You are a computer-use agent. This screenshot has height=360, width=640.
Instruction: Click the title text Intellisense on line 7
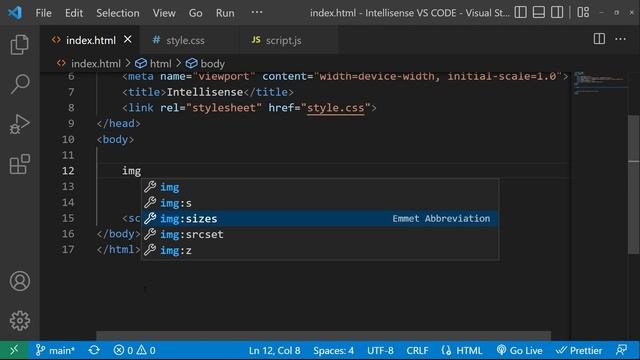point(204,92)
